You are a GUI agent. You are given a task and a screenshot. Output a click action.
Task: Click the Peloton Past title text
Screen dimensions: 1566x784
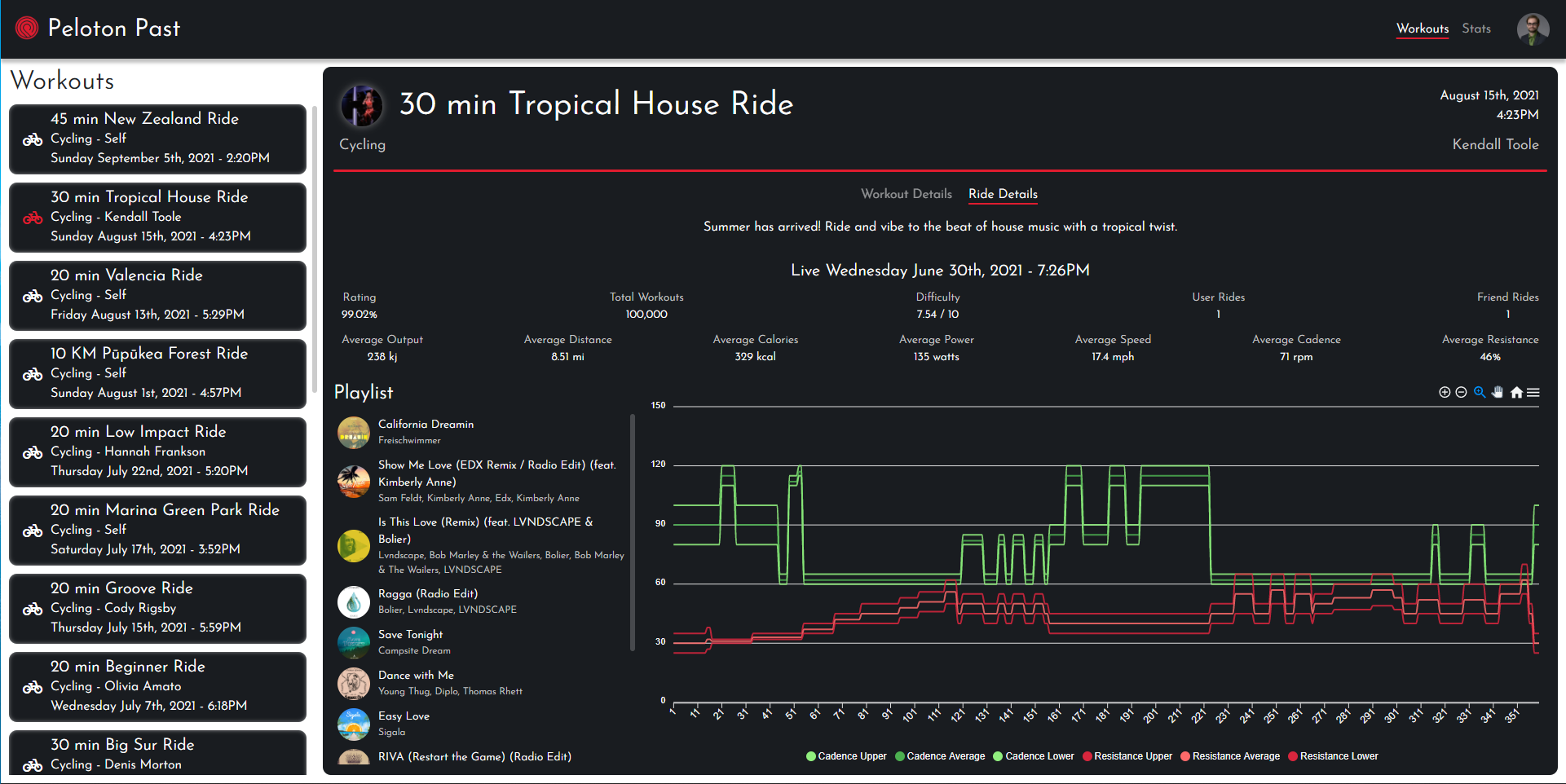tap(114, 29)
